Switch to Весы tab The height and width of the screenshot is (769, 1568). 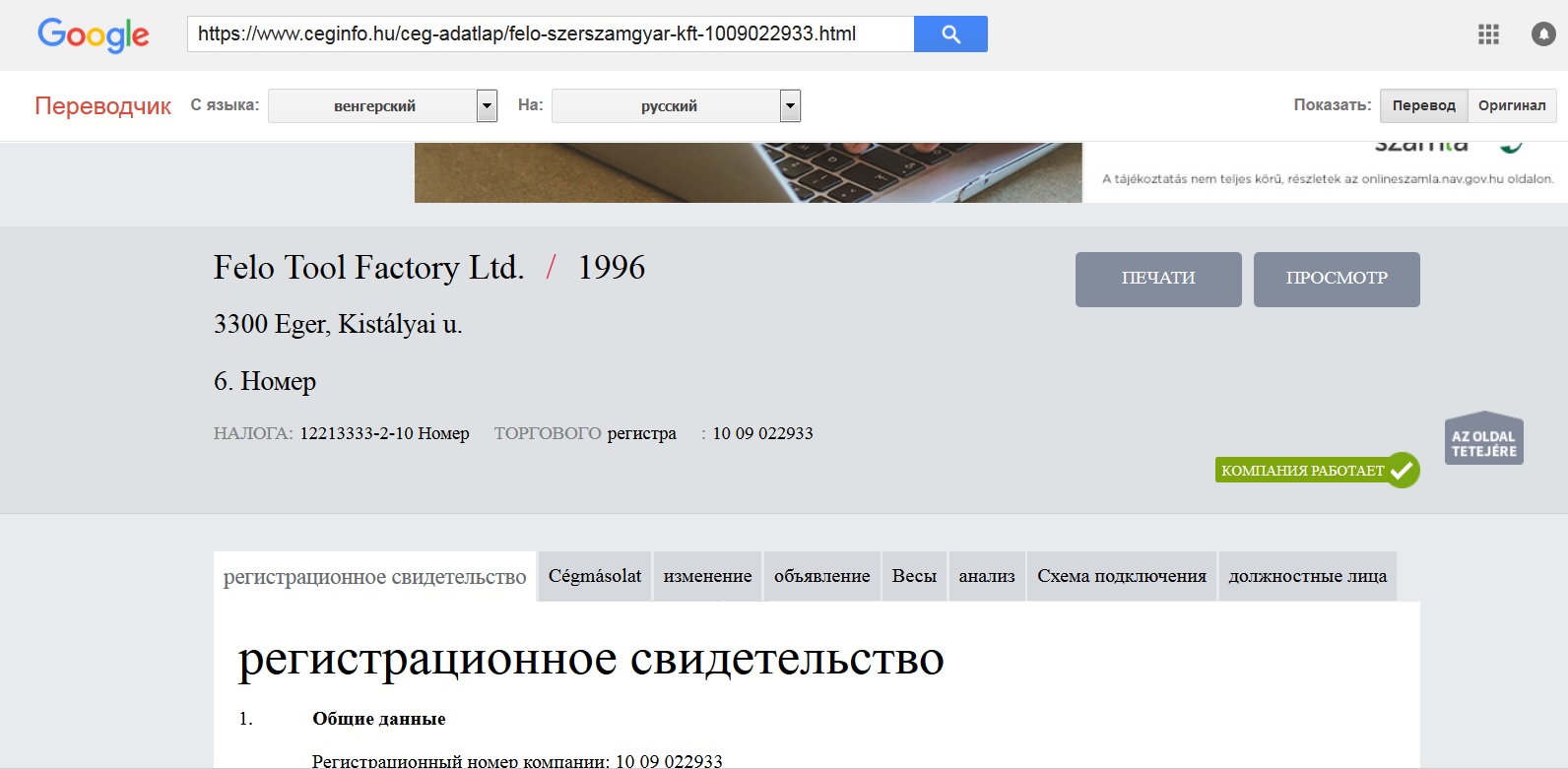(914, 576)
